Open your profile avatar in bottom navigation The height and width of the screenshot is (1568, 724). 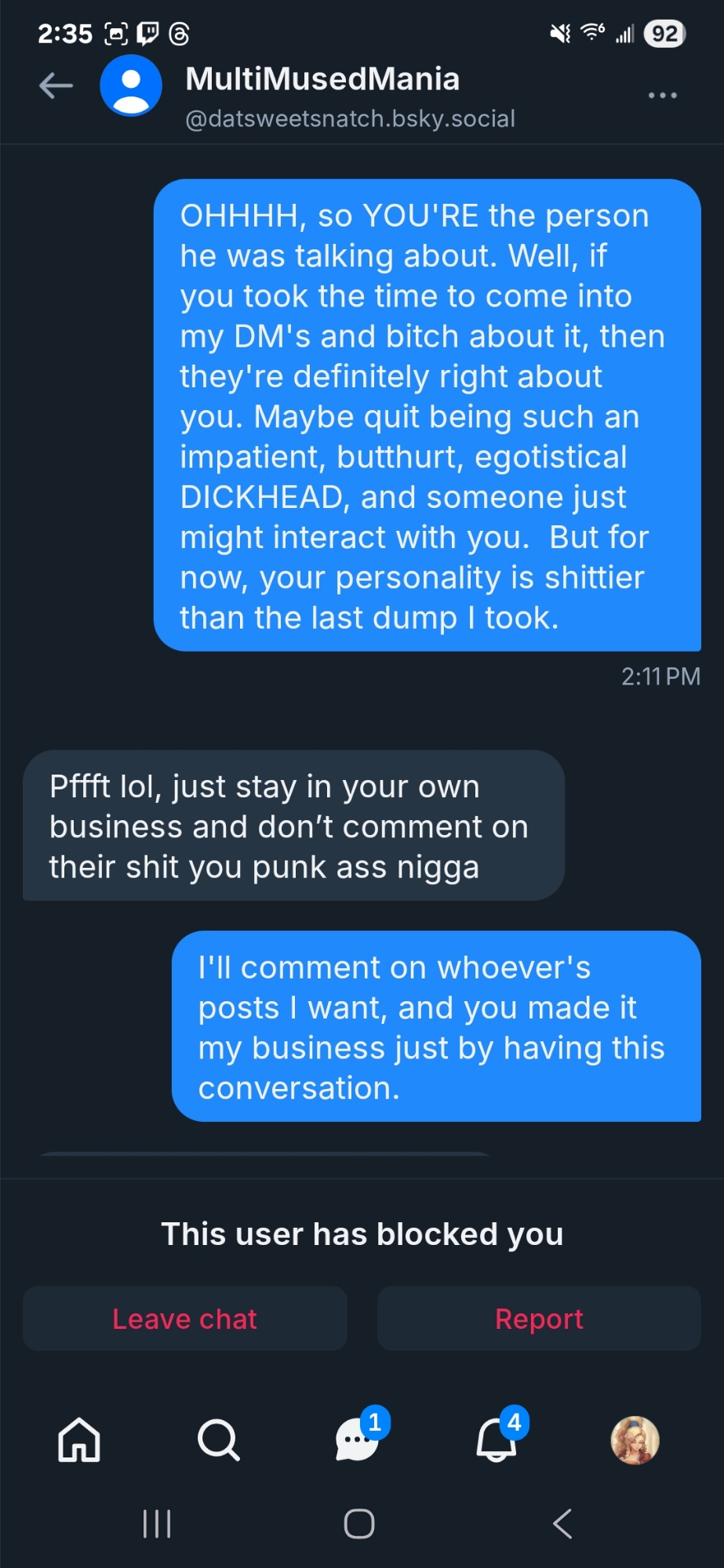(x=635, y=1440)
